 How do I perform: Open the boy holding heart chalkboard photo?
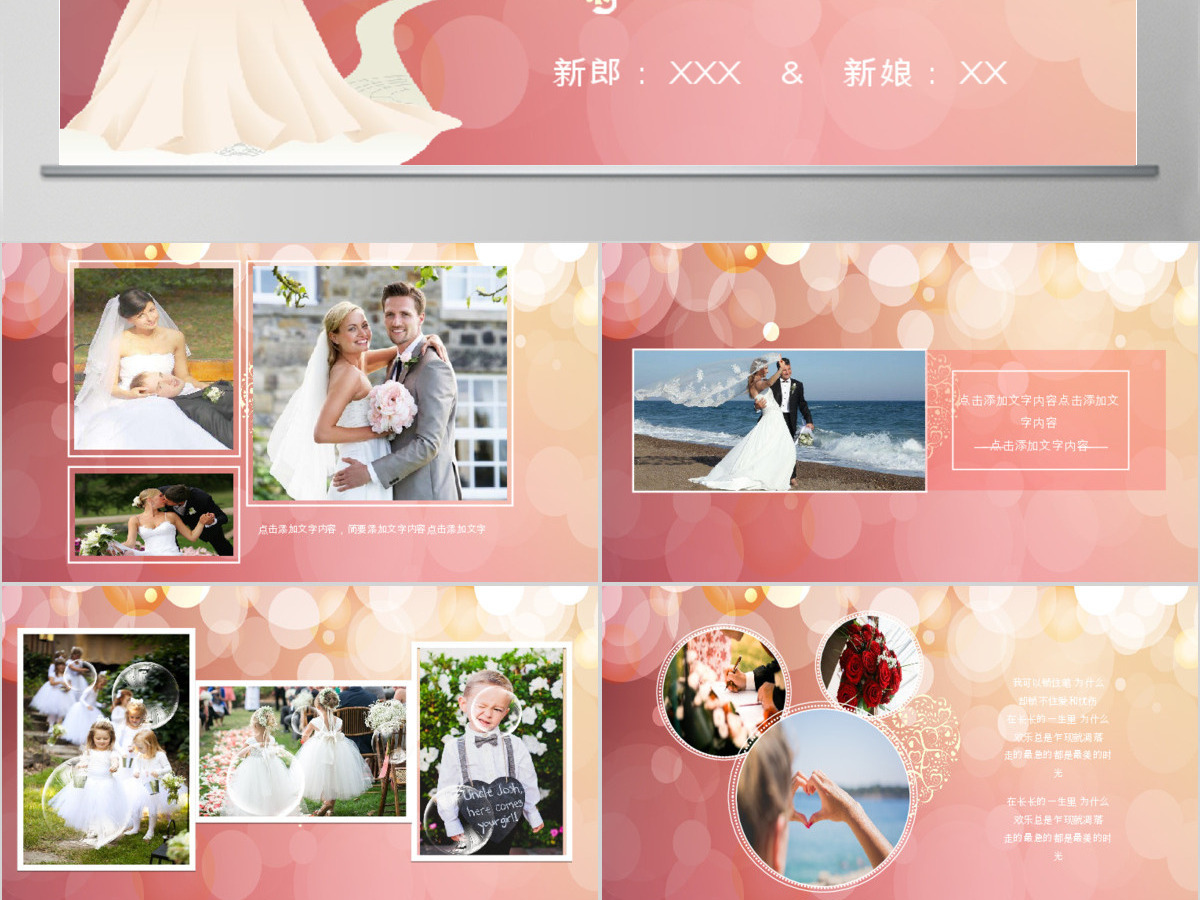[491, 751]
